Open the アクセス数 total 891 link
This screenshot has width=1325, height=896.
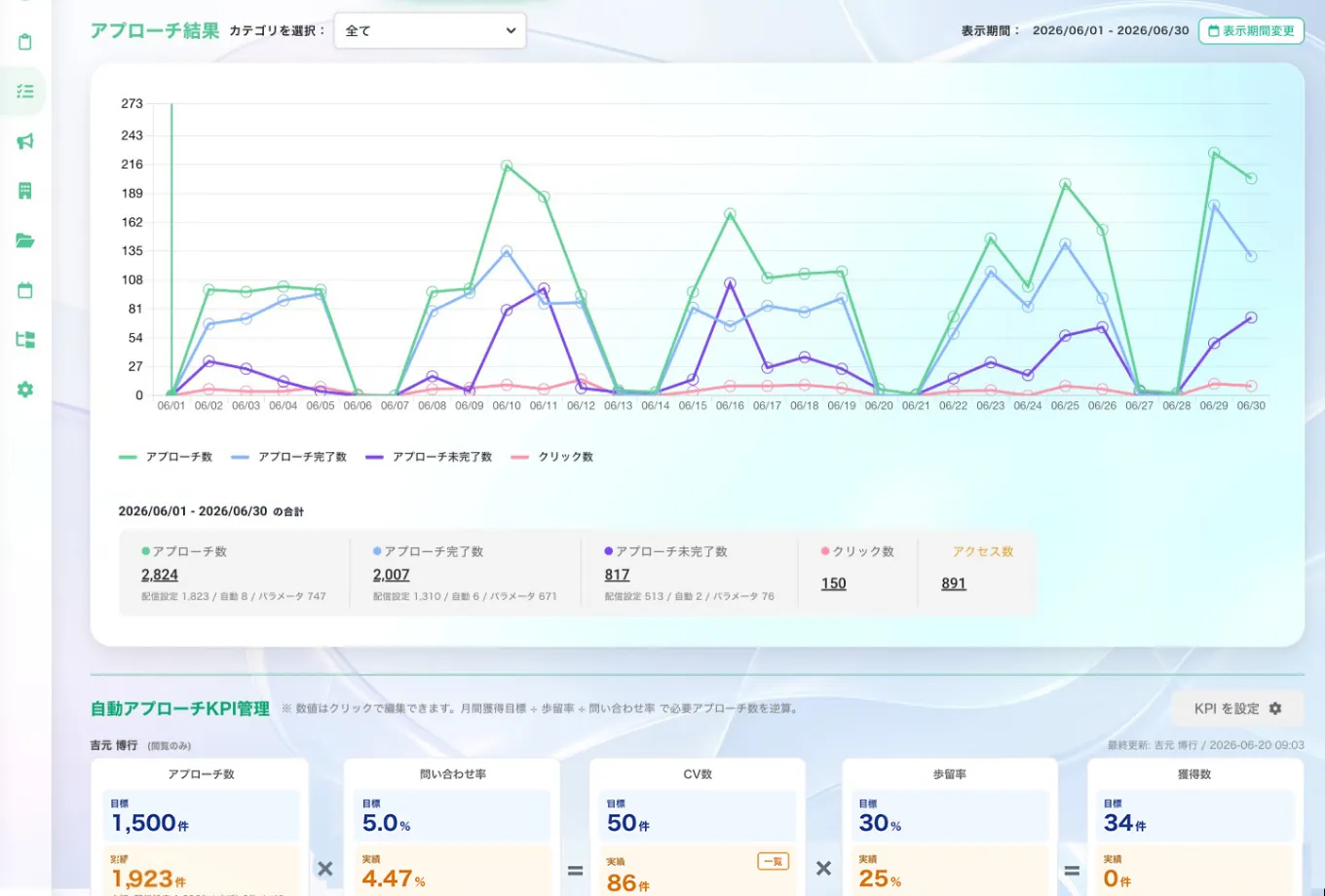[954, 583]
